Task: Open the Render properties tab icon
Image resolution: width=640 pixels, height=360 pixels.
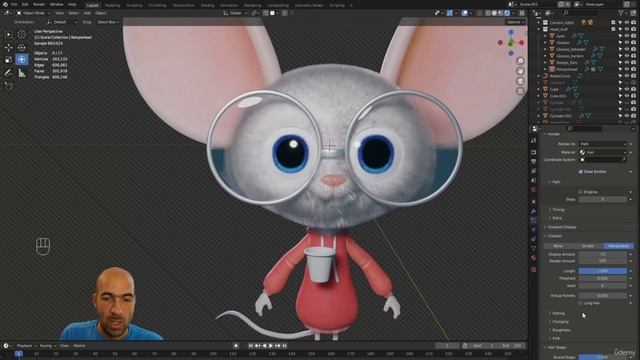Action: point(533,152)
